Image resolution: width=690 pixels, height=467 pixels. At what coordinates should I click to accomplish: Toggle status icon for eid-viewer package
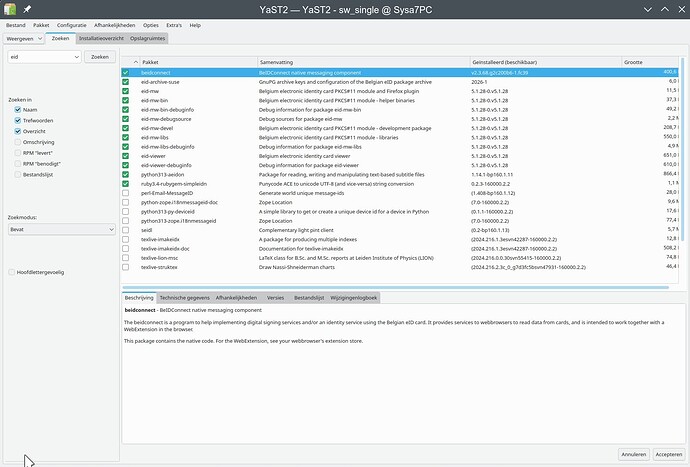coord(125,156)
